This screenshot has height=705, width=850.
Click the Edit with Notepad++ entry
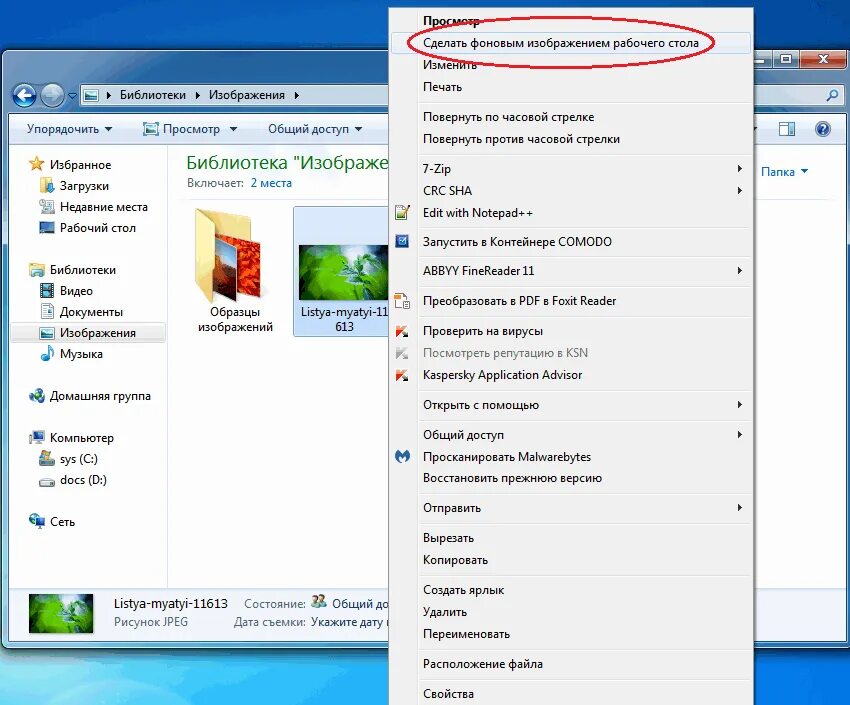pyautogui.click(x=571, y=213)
